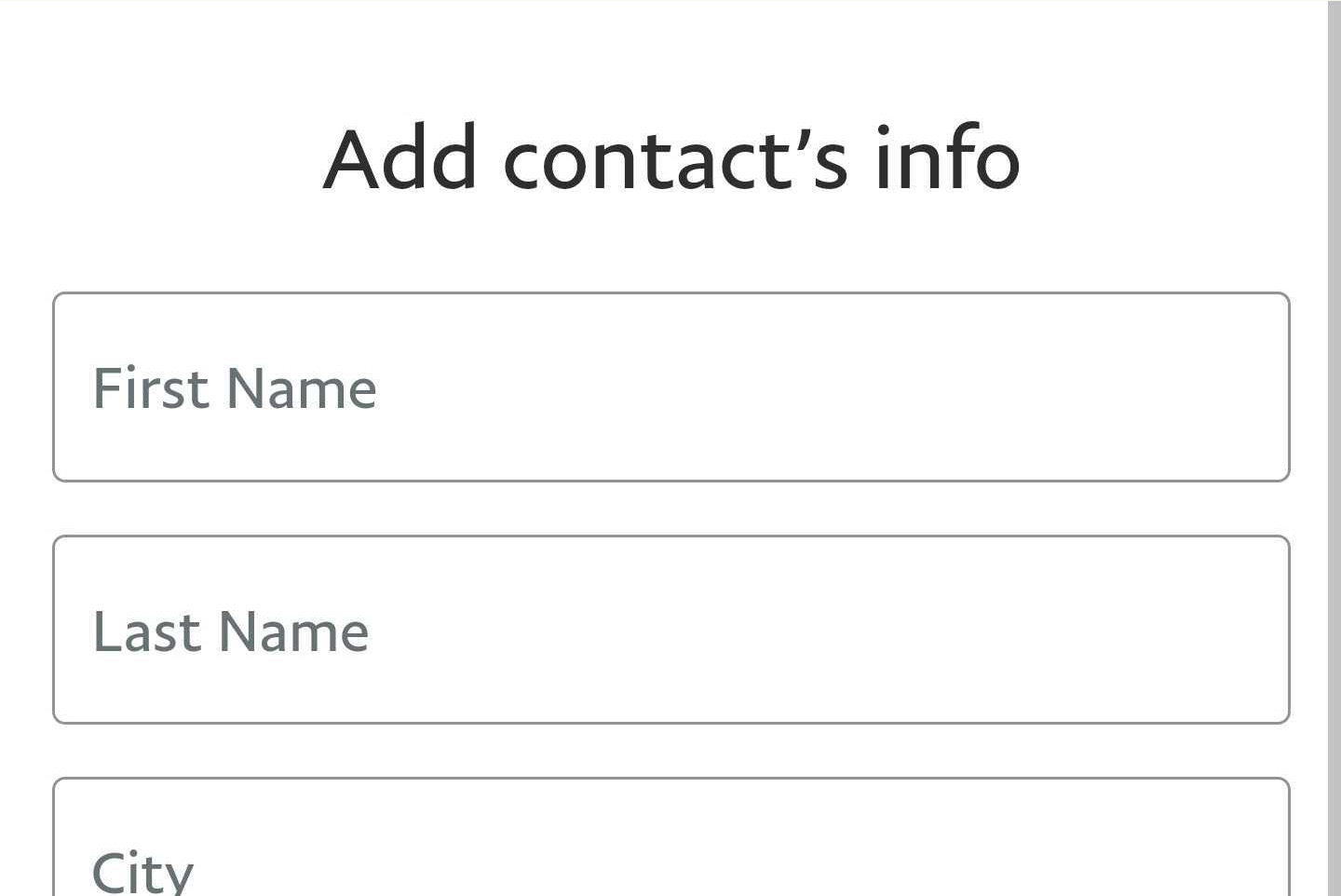The height and width of the screenshot is (896, 1341).
Task: Focus the Last Name text box
Action: tap(670, 630)
